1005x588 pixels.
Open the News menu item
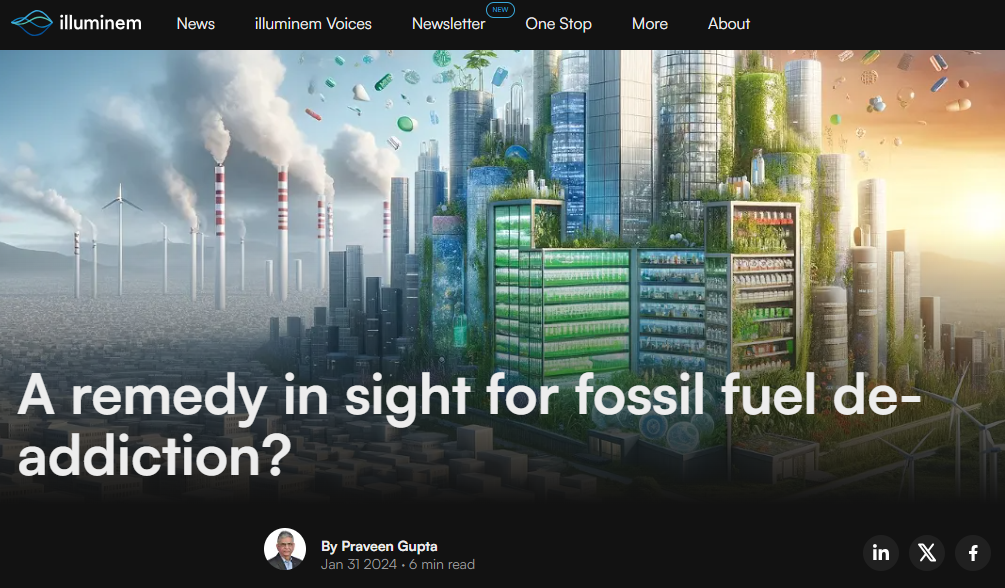pos(195,24)
